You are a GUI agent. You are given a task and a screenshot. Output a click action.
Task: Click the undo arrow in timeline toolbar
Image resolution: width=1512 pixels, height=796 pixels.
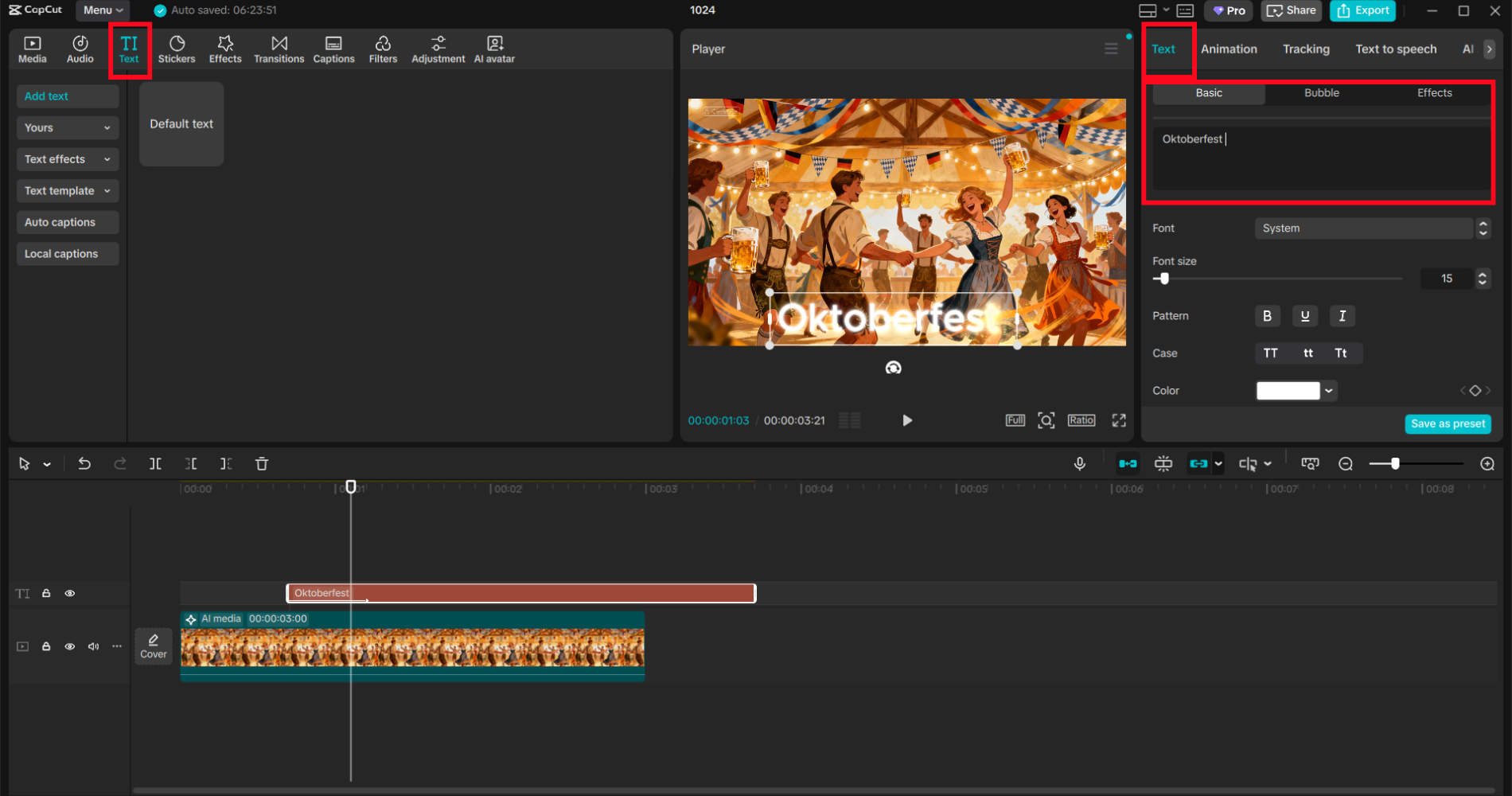point(84,464)
